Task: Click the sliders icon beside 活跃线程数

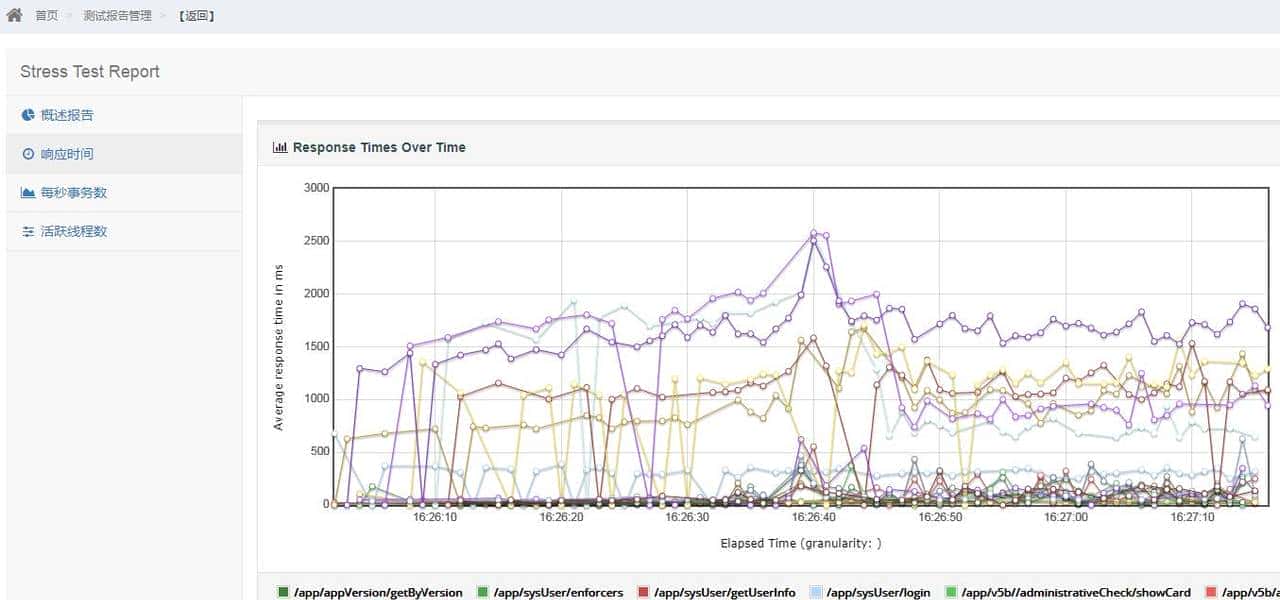Action: (x=28, y=231)
